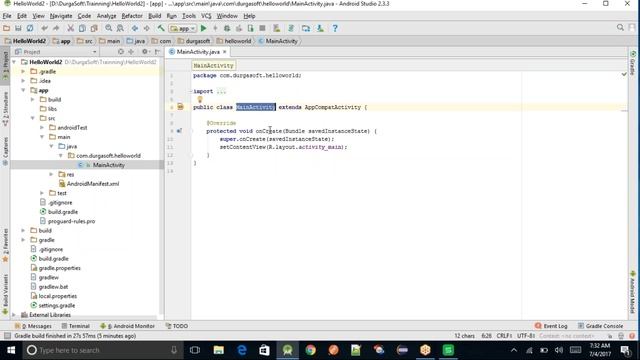640x360 pixels.
Task: Click the Forward navigation arrow icon
Action: pyautogui.click(x=147, y=28)
